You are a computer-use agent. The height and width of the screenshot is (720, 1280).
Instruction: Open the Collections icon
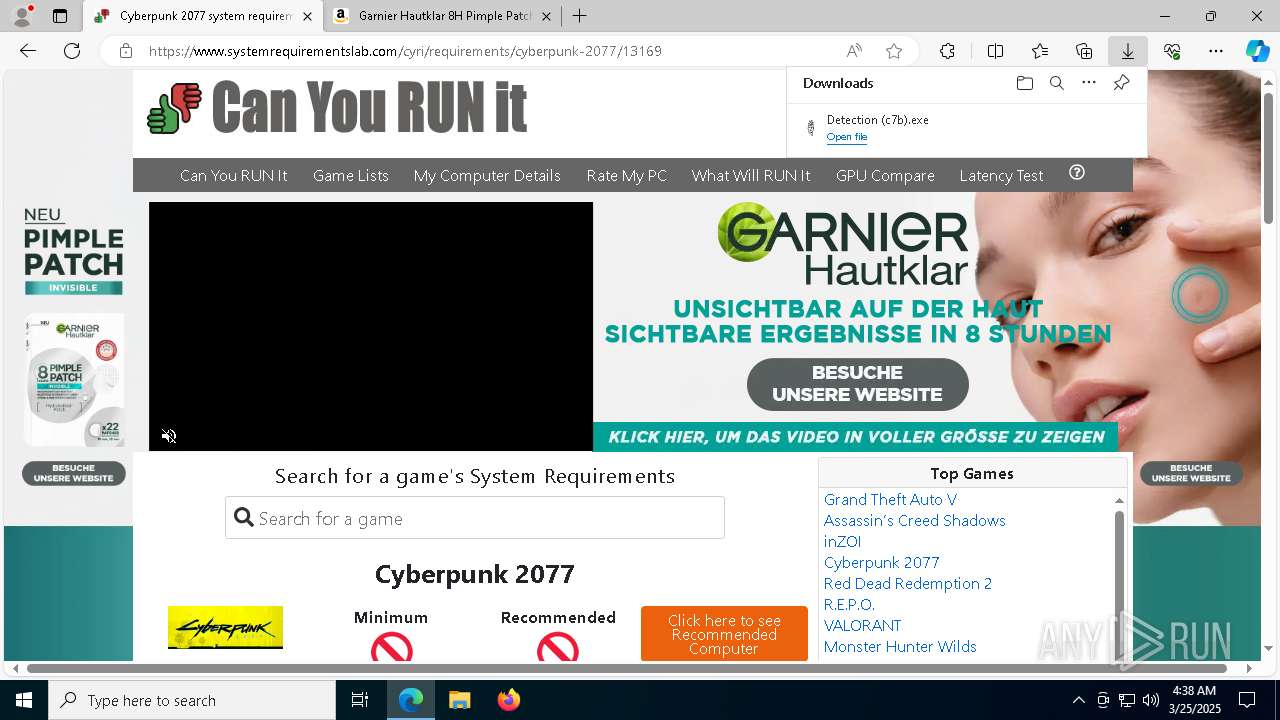coord(1084,51)
